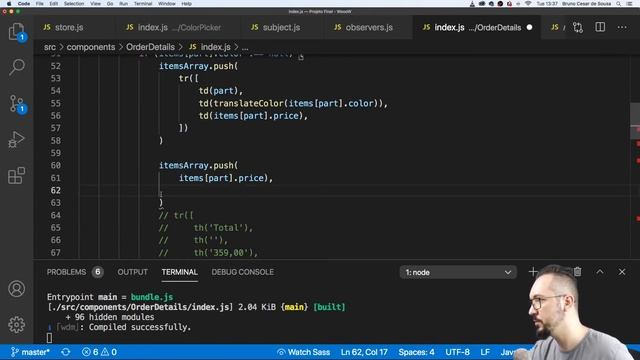
Task: Click the ellipsis breadcrumb symbol
Action: click(245, 47)
